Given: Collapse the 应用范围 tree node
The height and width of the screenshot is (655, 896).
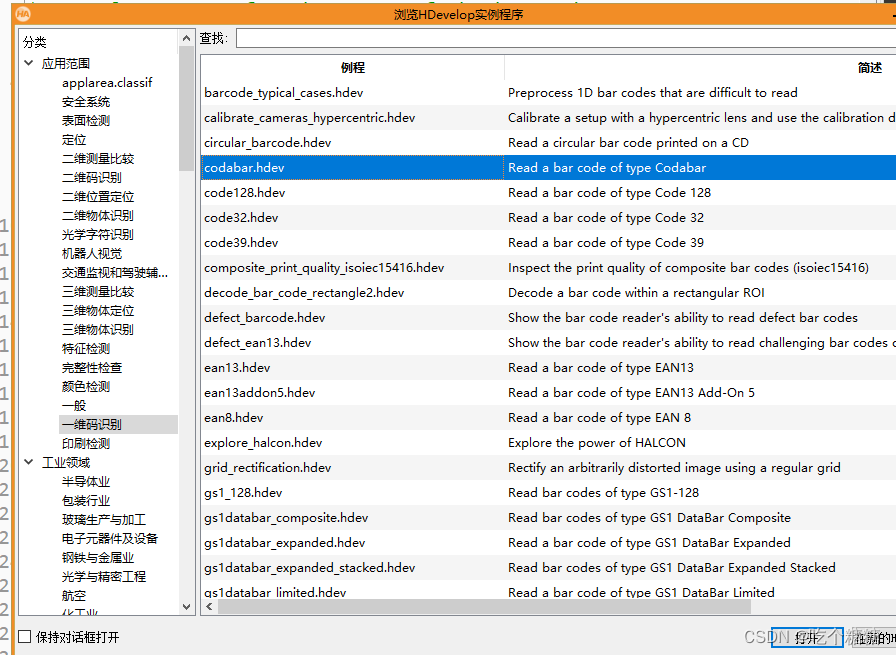Looking at the screenshot, I should (x=29, y=63).
